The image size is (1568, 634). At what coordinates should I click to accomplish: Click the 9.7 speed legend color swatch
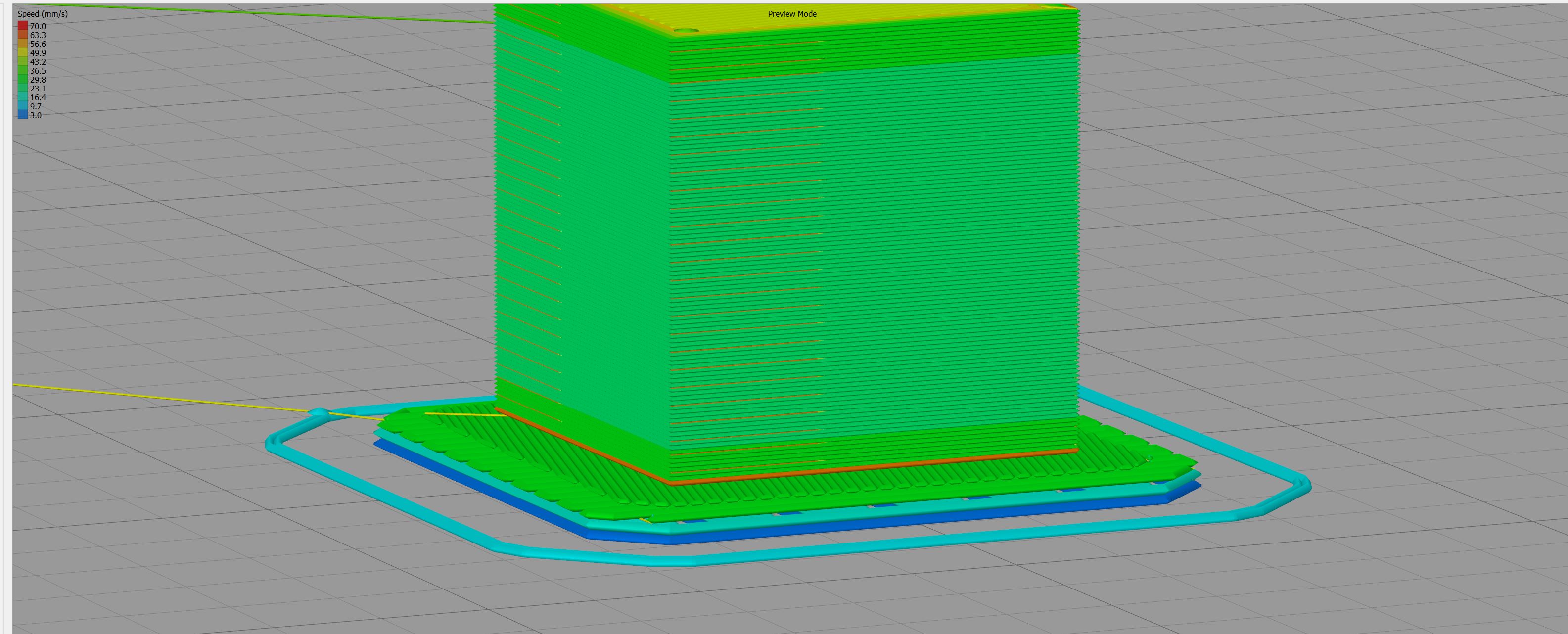point(23,106)
